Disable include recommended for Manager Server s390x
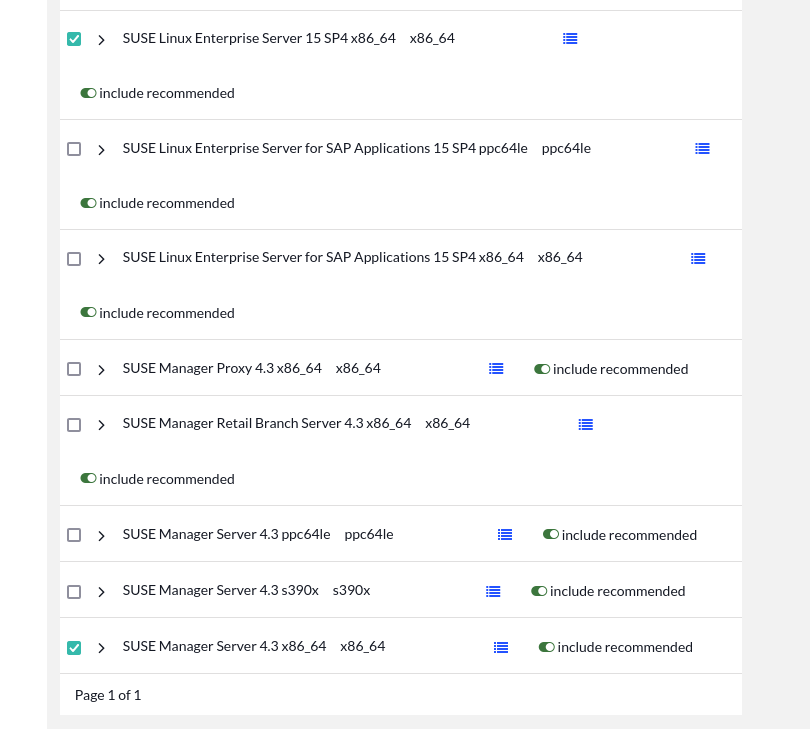Viewport: 810px width, 740px height. click(x=539, y=590)
